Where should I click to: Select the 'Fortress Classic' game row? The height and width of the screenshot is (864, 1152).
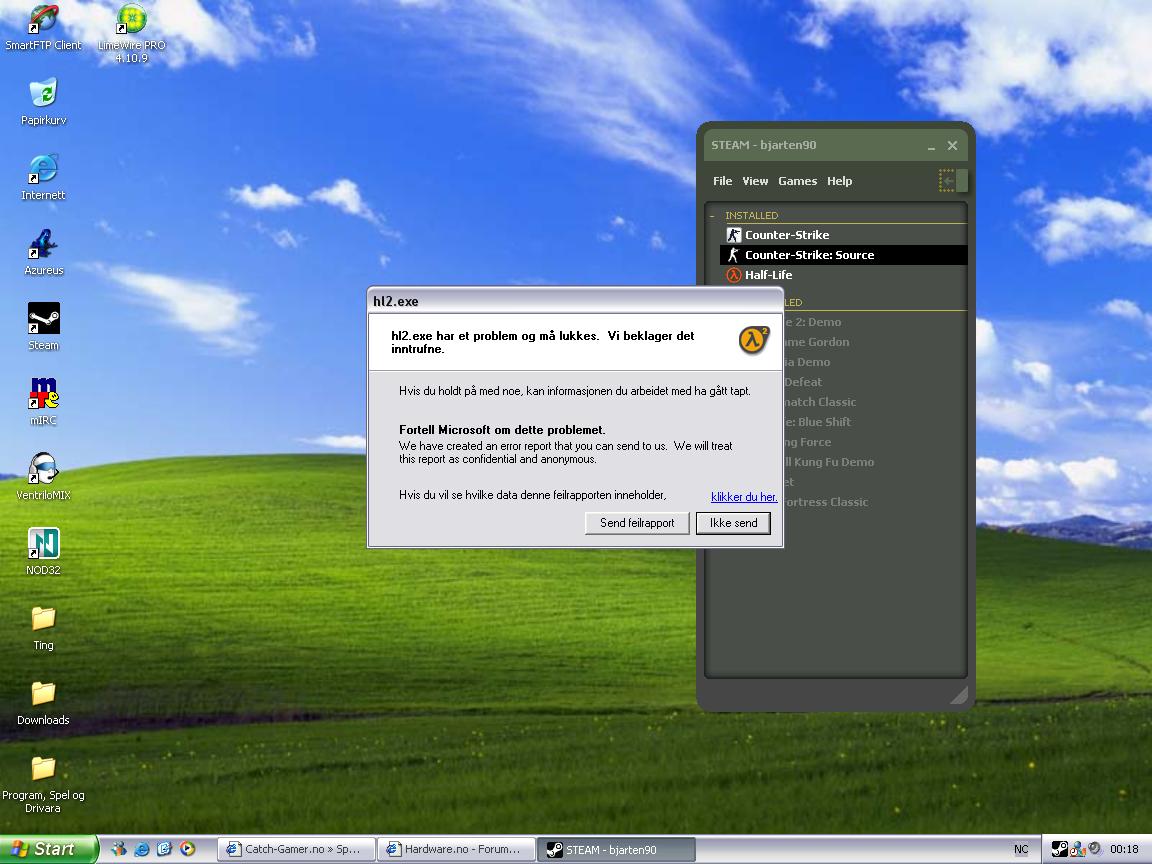[x=875, y=502]
